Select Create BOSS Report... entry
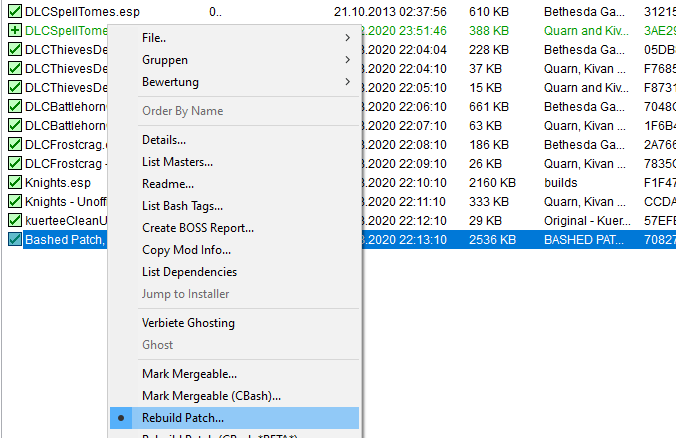The width and height of the screenshot is (676, 438). [198, 228]
